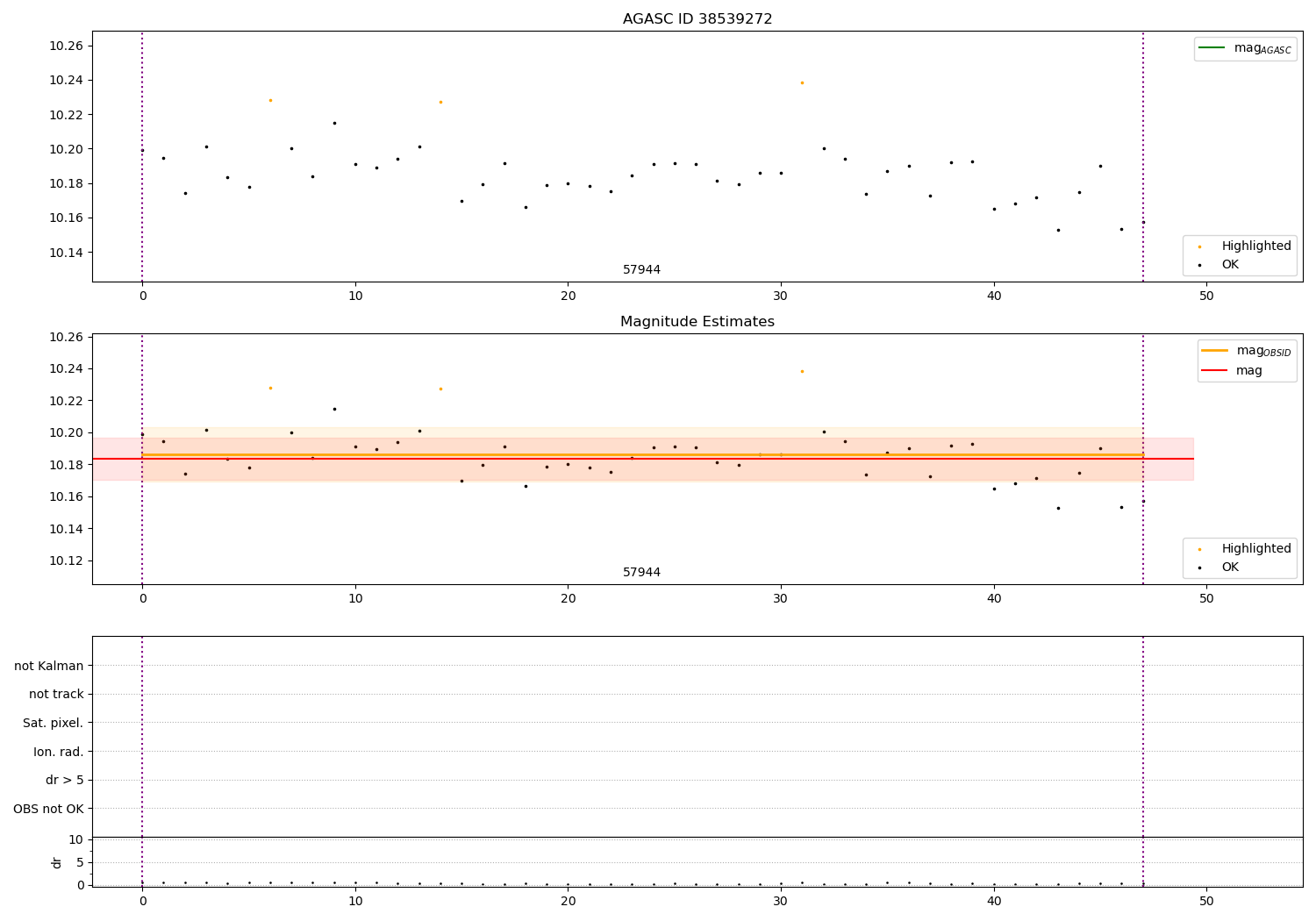Click the orange highlighted point near 10.24 in top plot

[x=802, y=82]
